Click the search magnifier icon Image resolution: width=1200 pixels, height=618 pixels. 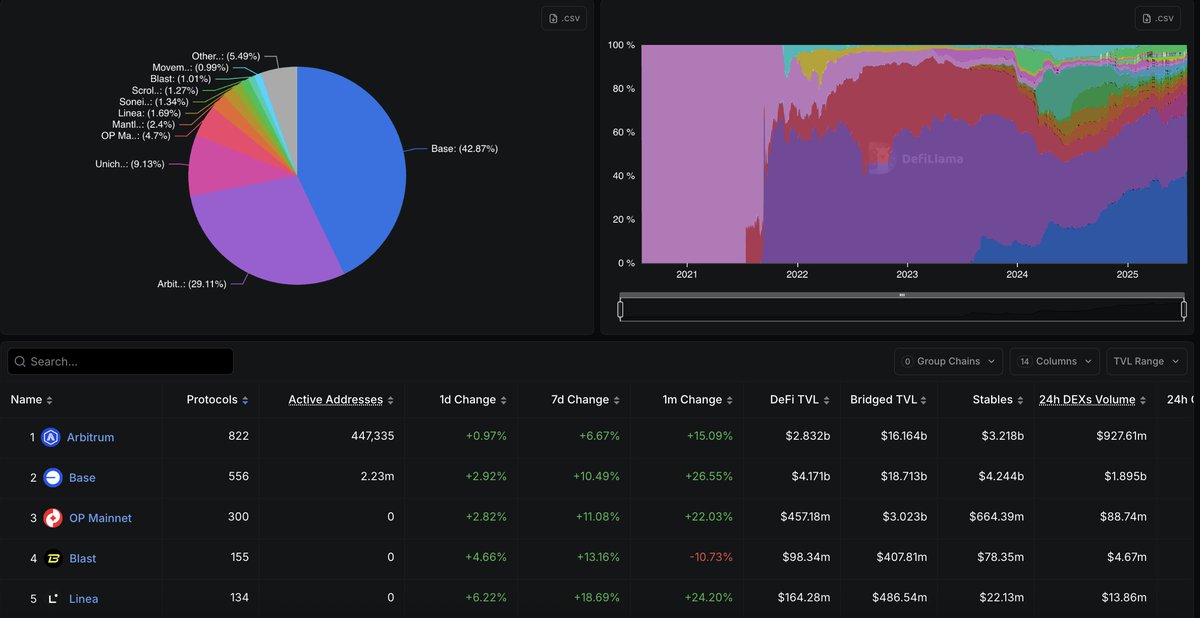pos(20,361)
